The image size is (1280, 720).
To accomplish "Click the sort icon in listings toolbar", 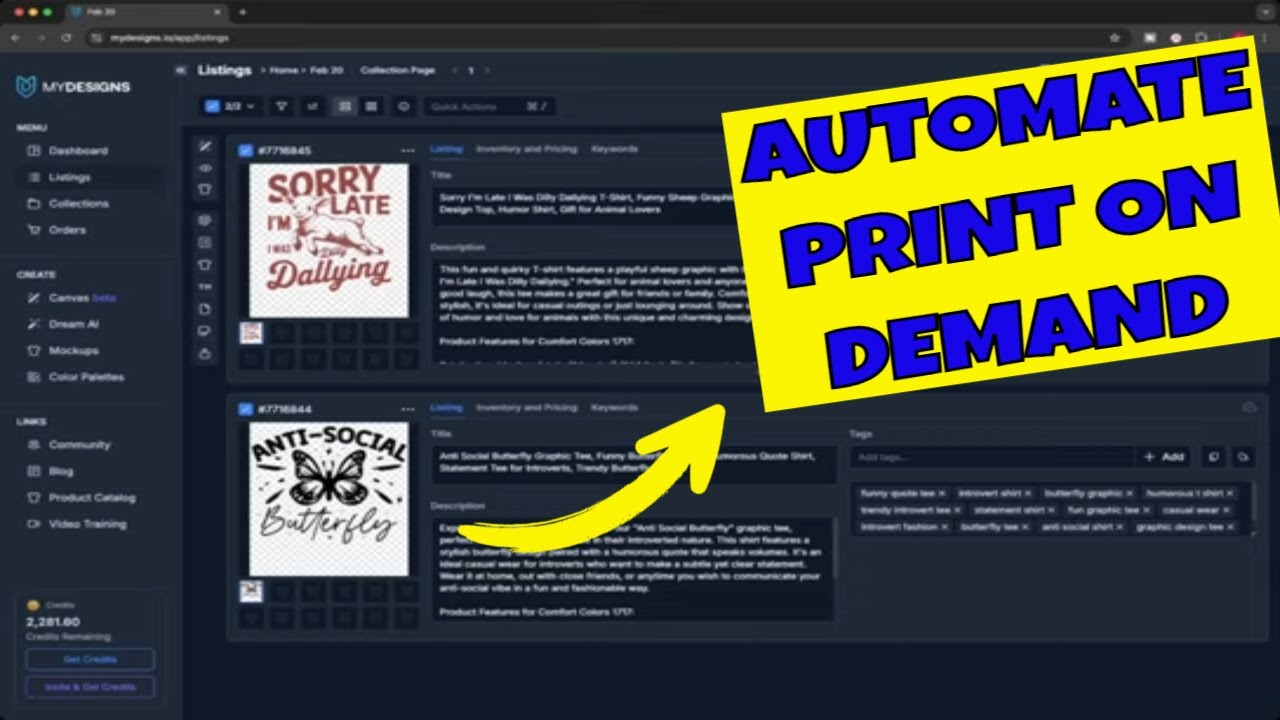I will pos(312,106).
